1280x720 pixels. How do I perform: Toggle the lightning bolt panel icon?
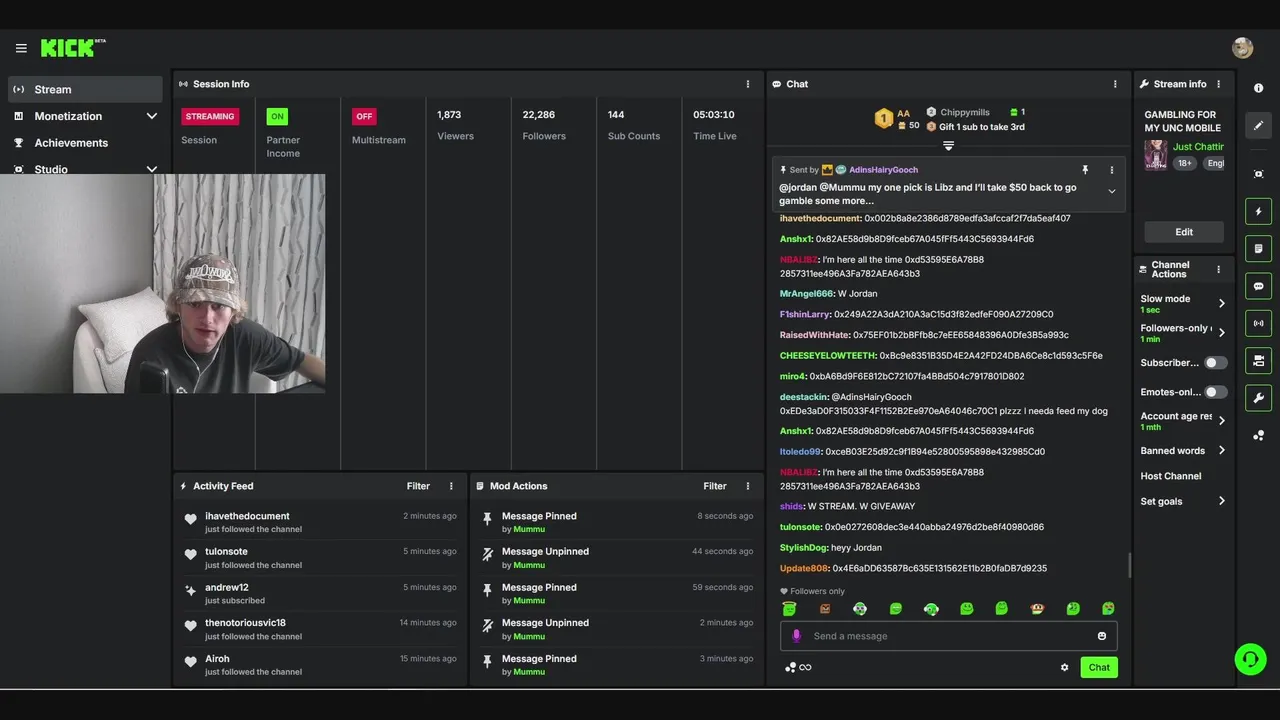tap(1258, 211)
